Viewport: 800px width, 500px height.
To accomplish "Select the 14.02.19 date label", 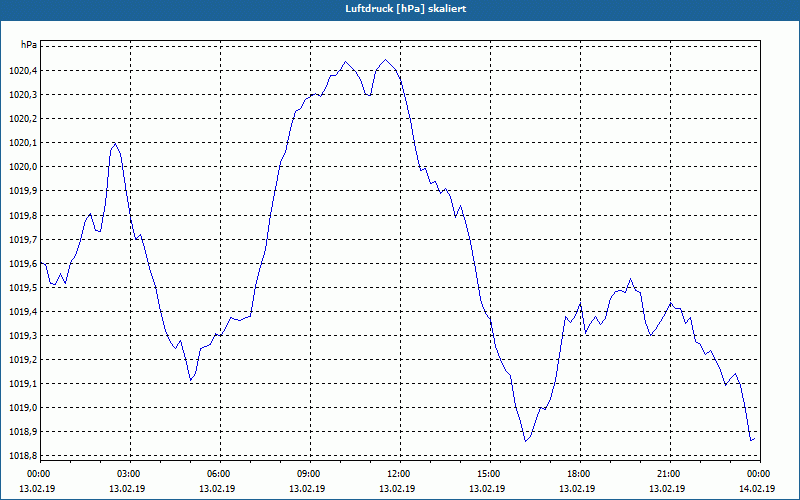I will pos(757,488).
